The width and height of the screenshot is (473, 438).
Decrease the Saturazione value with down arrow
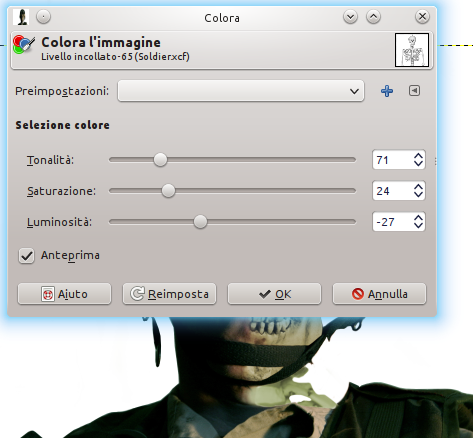(x=418, y=195)
